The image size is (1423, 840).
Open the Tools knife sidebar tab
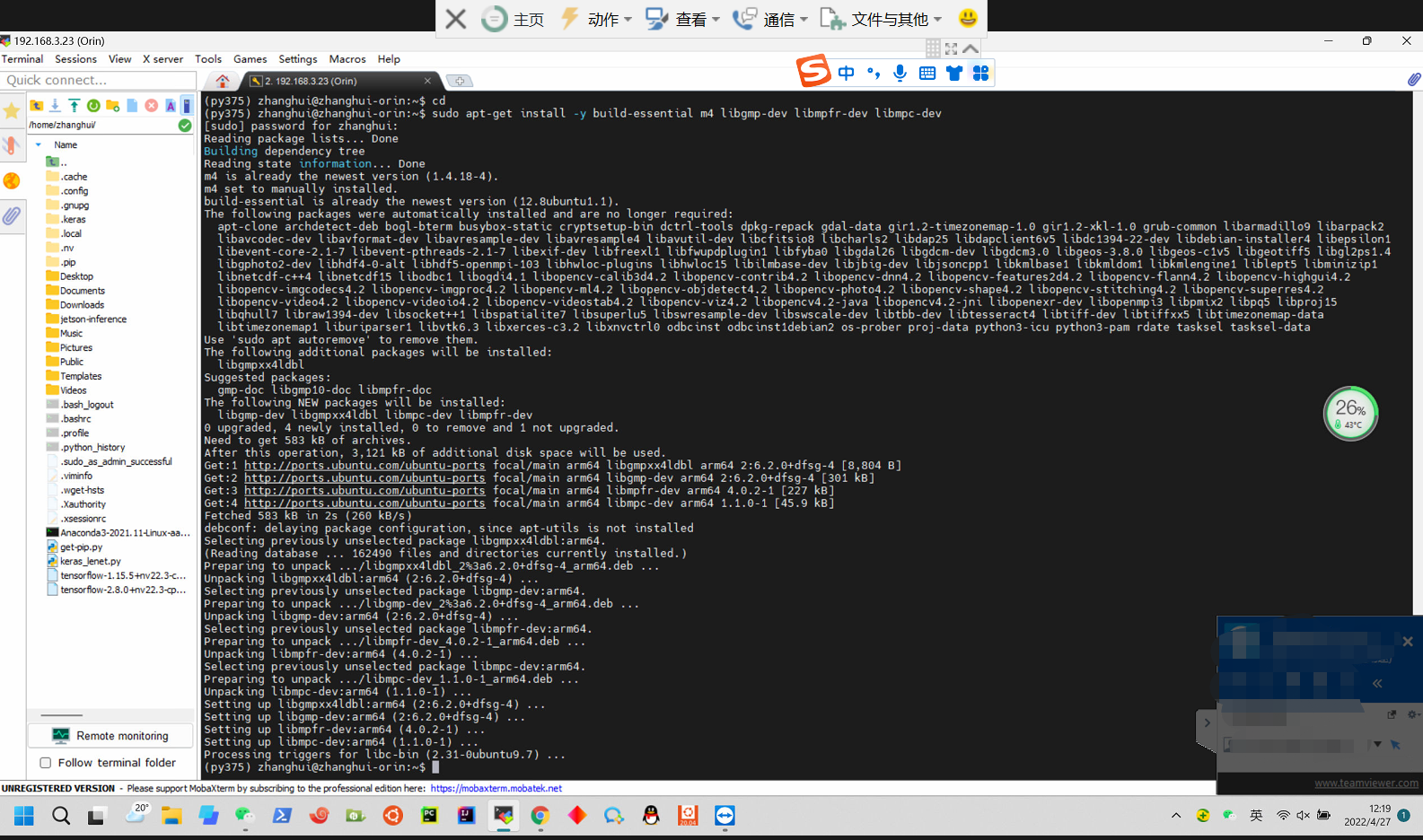[12, 145]
